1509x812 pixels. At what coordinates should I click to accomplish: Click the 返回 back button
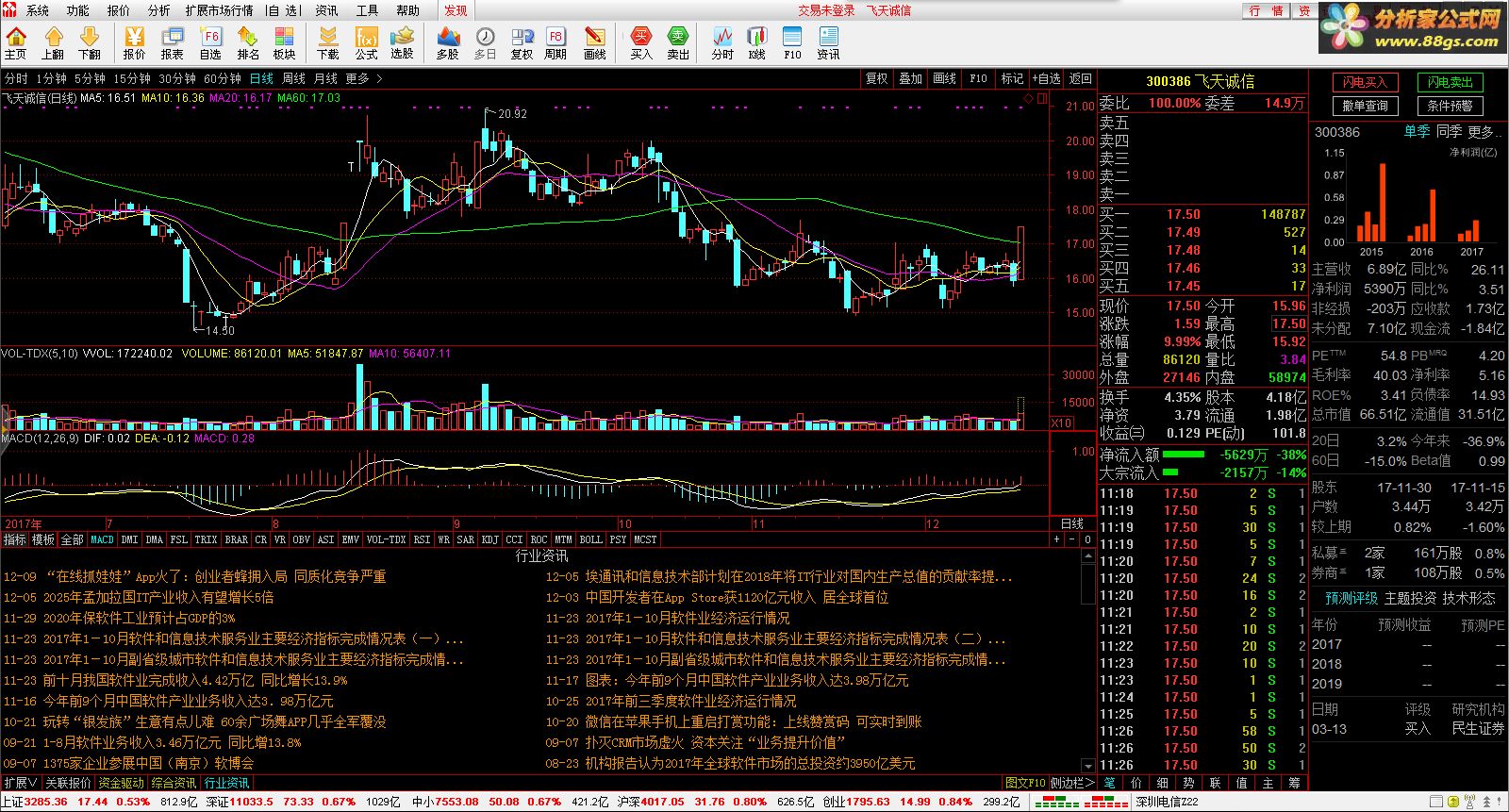coord(1081,79)
